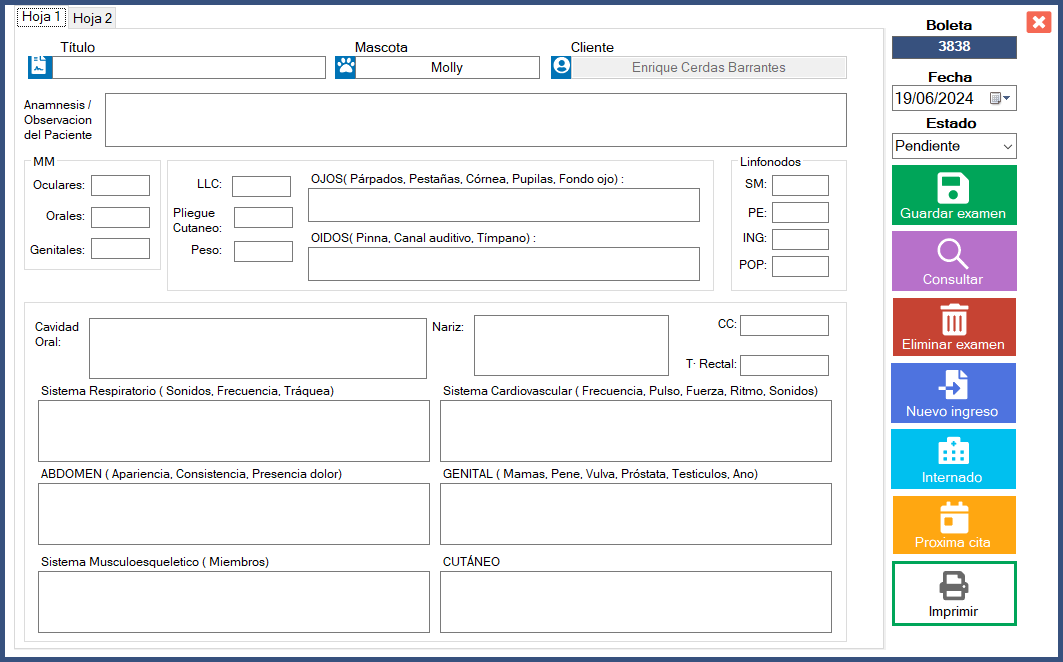Click the paw icon next to Mascota
Image resolution: width=1063 pixels, height=662 pixels.
346,67
